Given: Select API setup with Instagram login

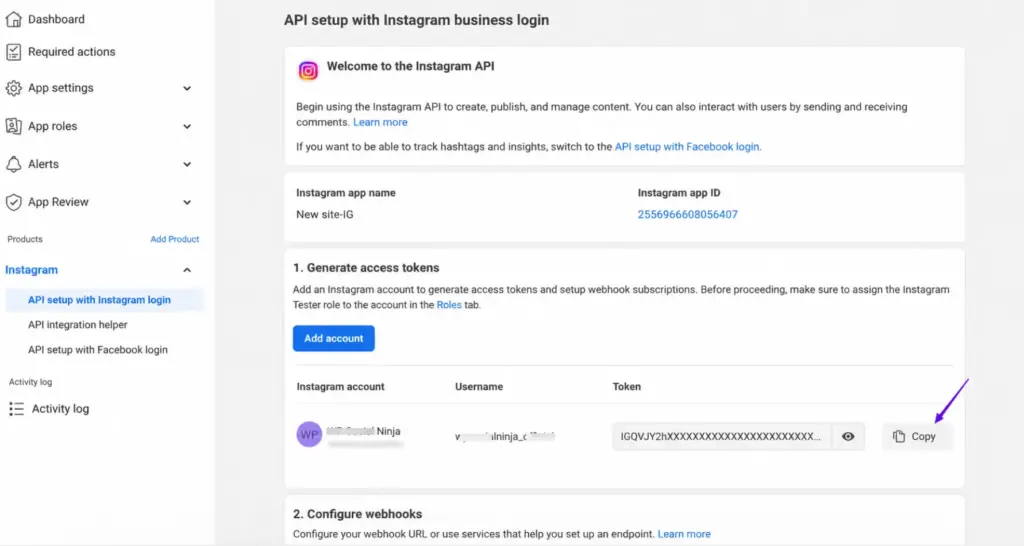Looking at the screenshot, I should tap(104, 300).
